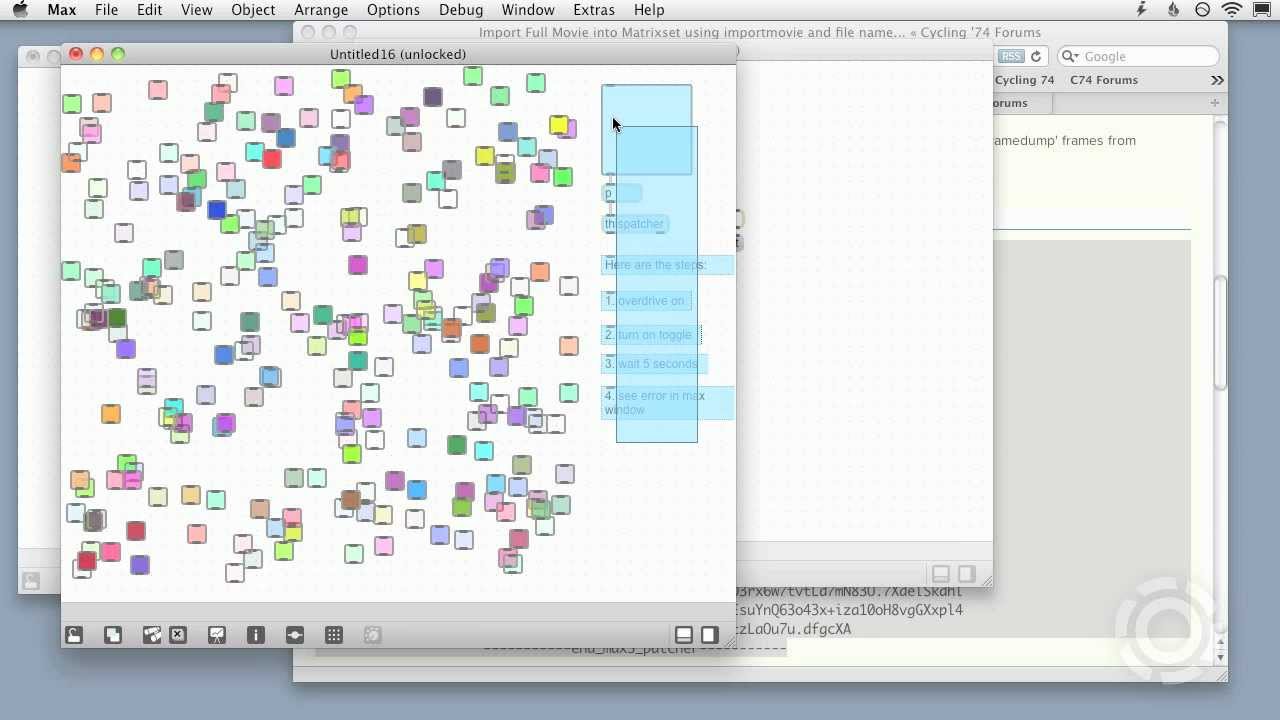The width and height of the screenshot is (1280, 720).
Task: Click the flame icon in menu bar
Action: point(1173,10)
